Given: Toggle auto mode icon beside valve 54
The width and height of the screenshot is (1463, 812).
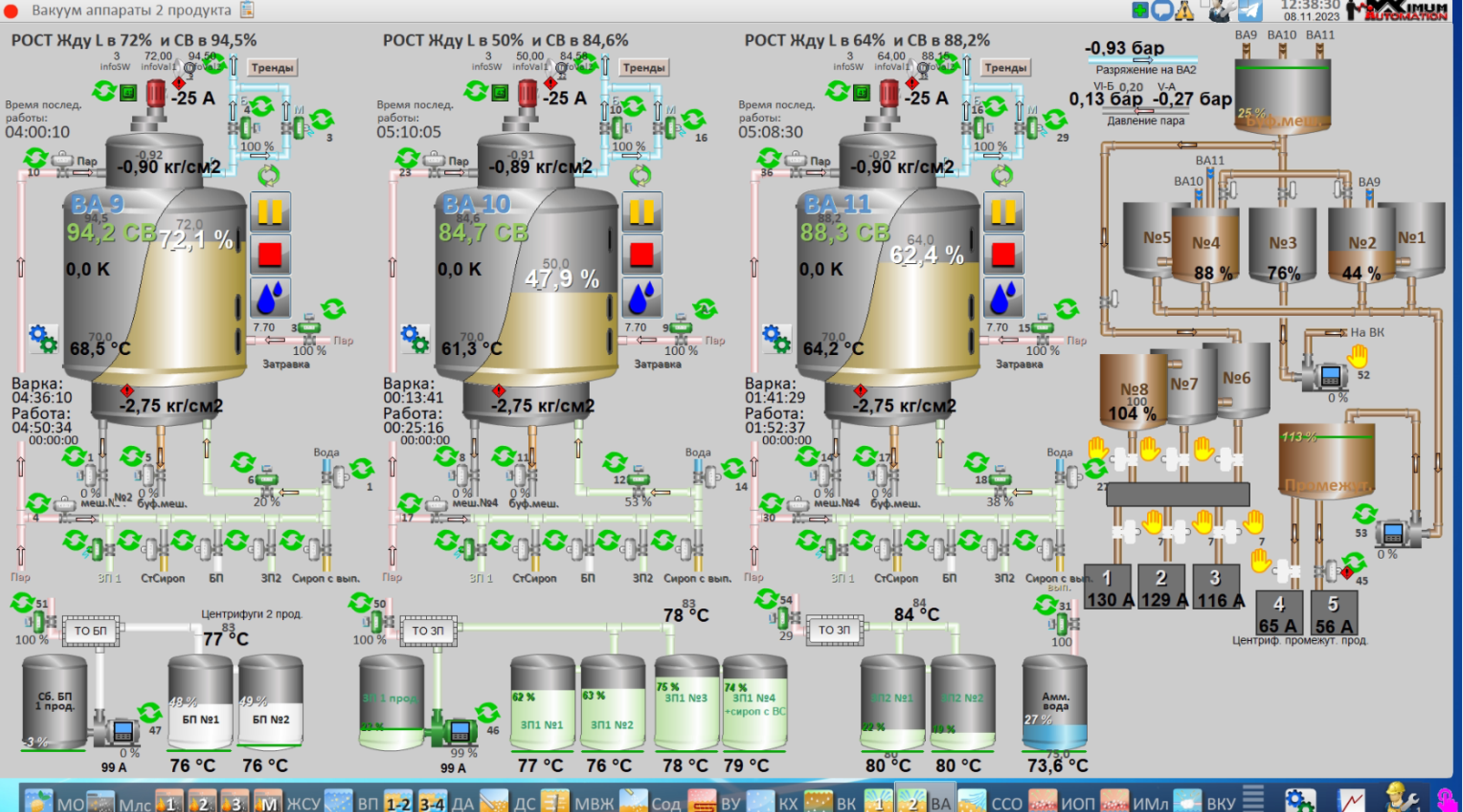Looking at the screenshot, I should tap(766, 599).
